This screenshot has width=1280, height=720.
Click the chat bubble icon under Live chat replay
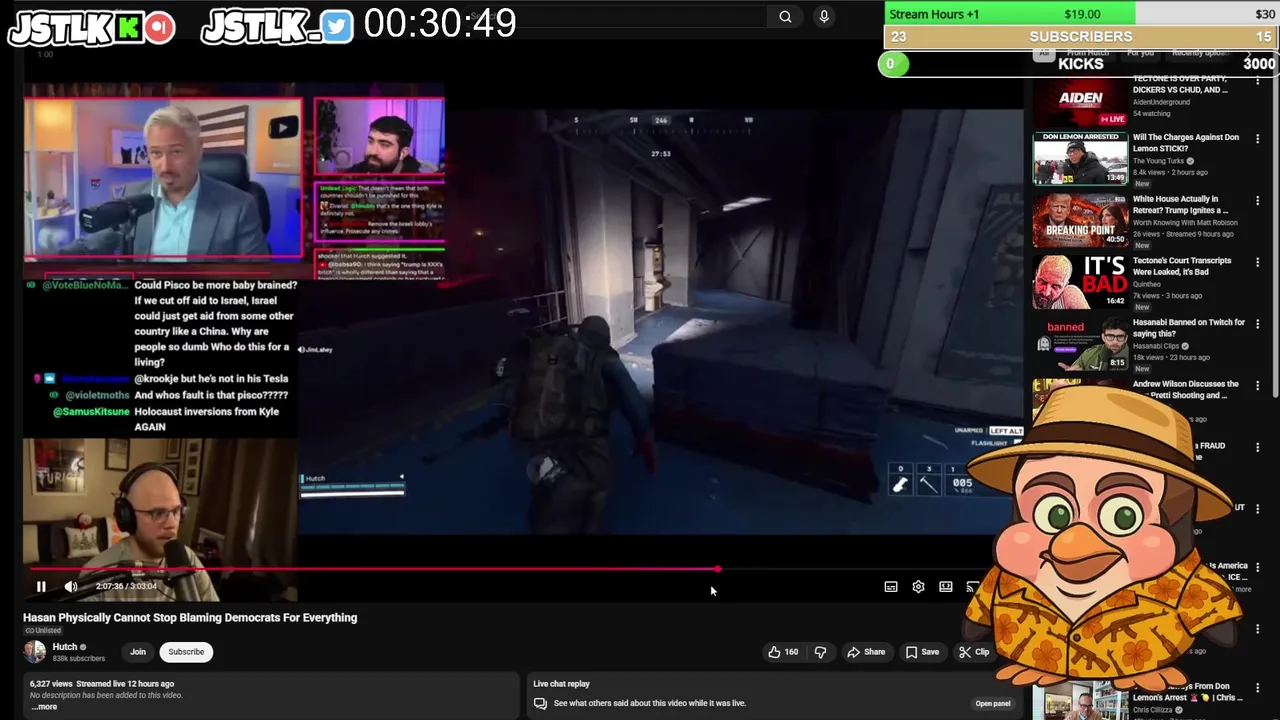tap(540, 703)
